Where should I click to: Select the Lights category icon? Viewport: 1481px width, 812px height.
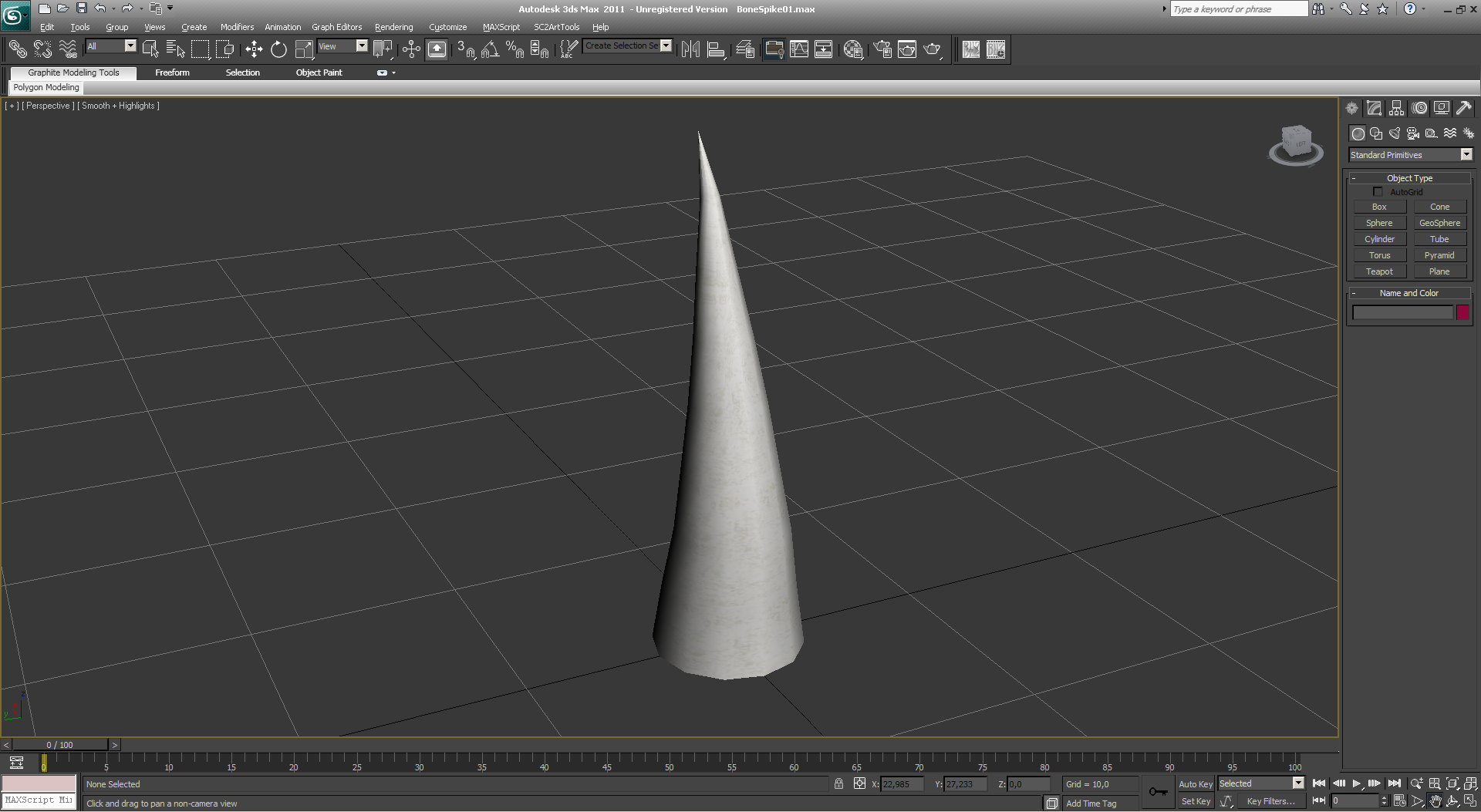point(1395,133)
